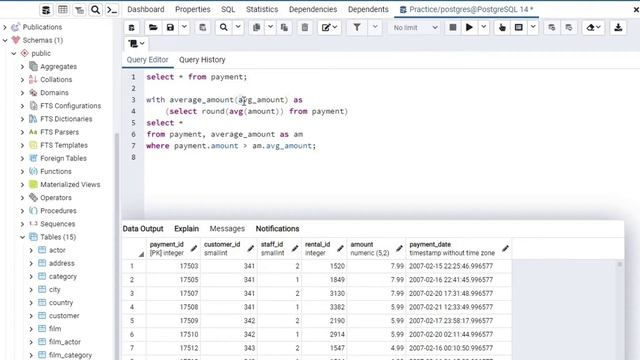This screenshot has width=640, height=360.
Task: Click the Schemas heart-shaped icon in tree
Action: (16, 40)
